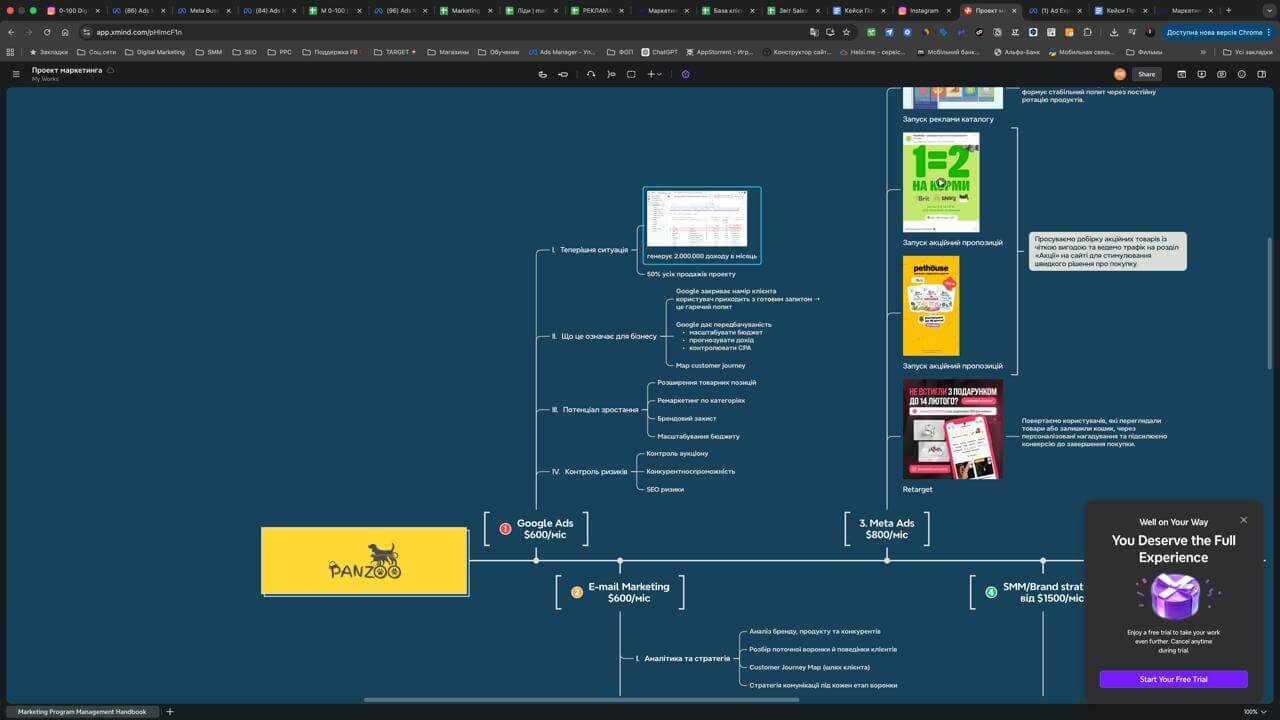Select 'Контроль ризиків' subtopic
1280x720 pixels.
590,472
